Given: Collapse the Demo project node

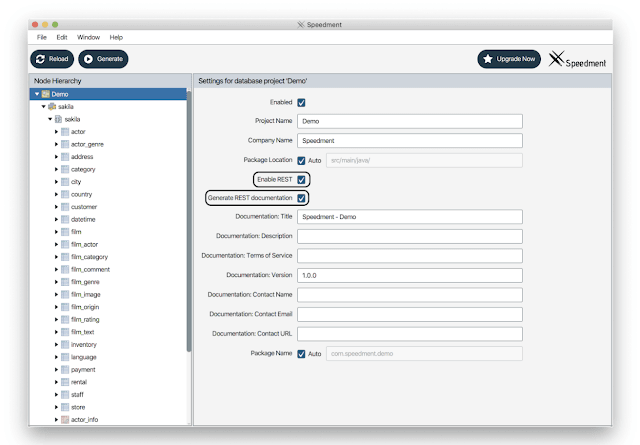Looking at the screenshot, I should click(37, 94).
